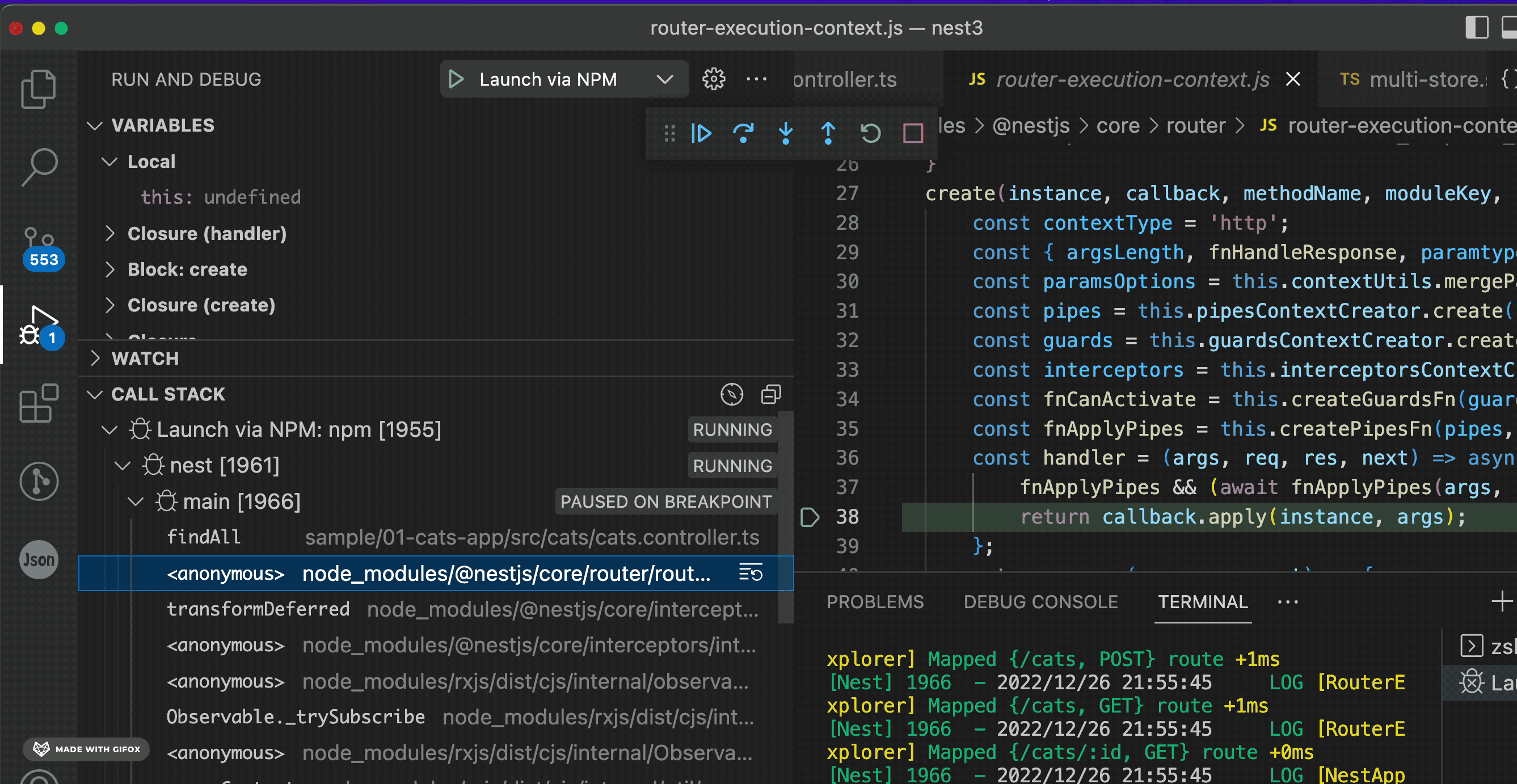Screen dimensions: 1517x784
Task: Toggle the panel layout icon in the title bar
Action: 1510,28
